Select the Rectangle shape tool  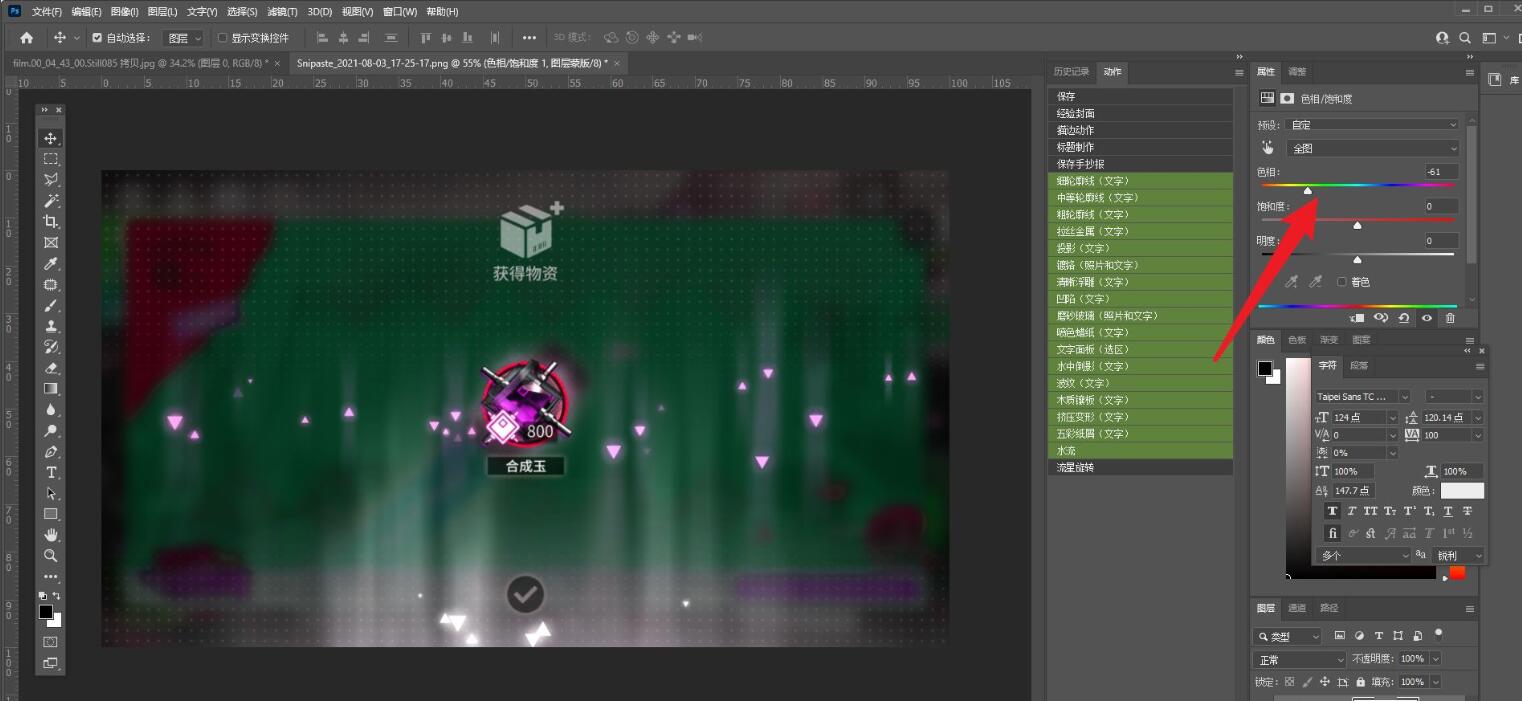(x=50, y=514)
